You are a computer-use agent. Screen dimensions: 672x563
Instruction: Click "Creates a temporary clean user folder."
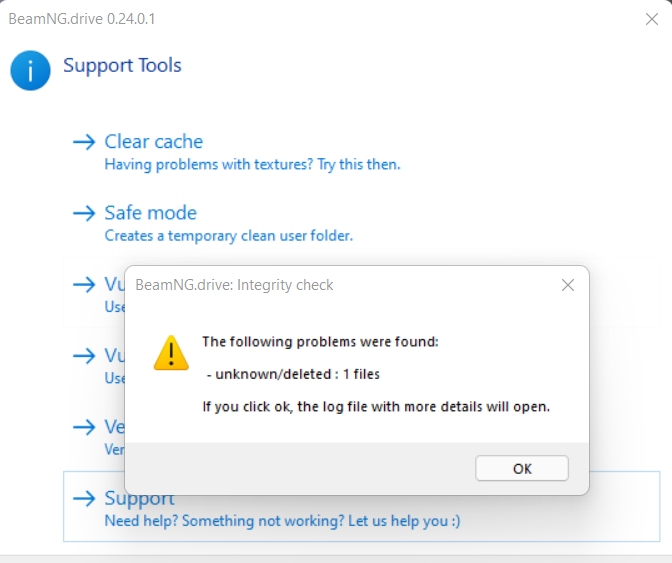pos(229,236)
